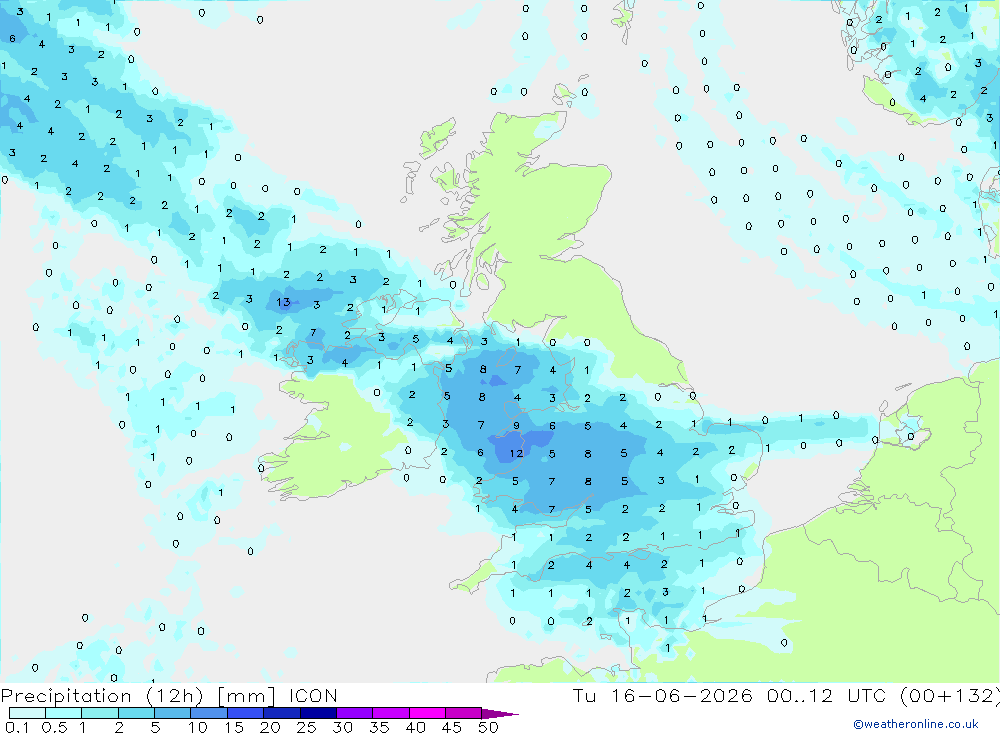Click the 20–25 mm dark blue swatch

pyautogui.click(x=281, y=713)
